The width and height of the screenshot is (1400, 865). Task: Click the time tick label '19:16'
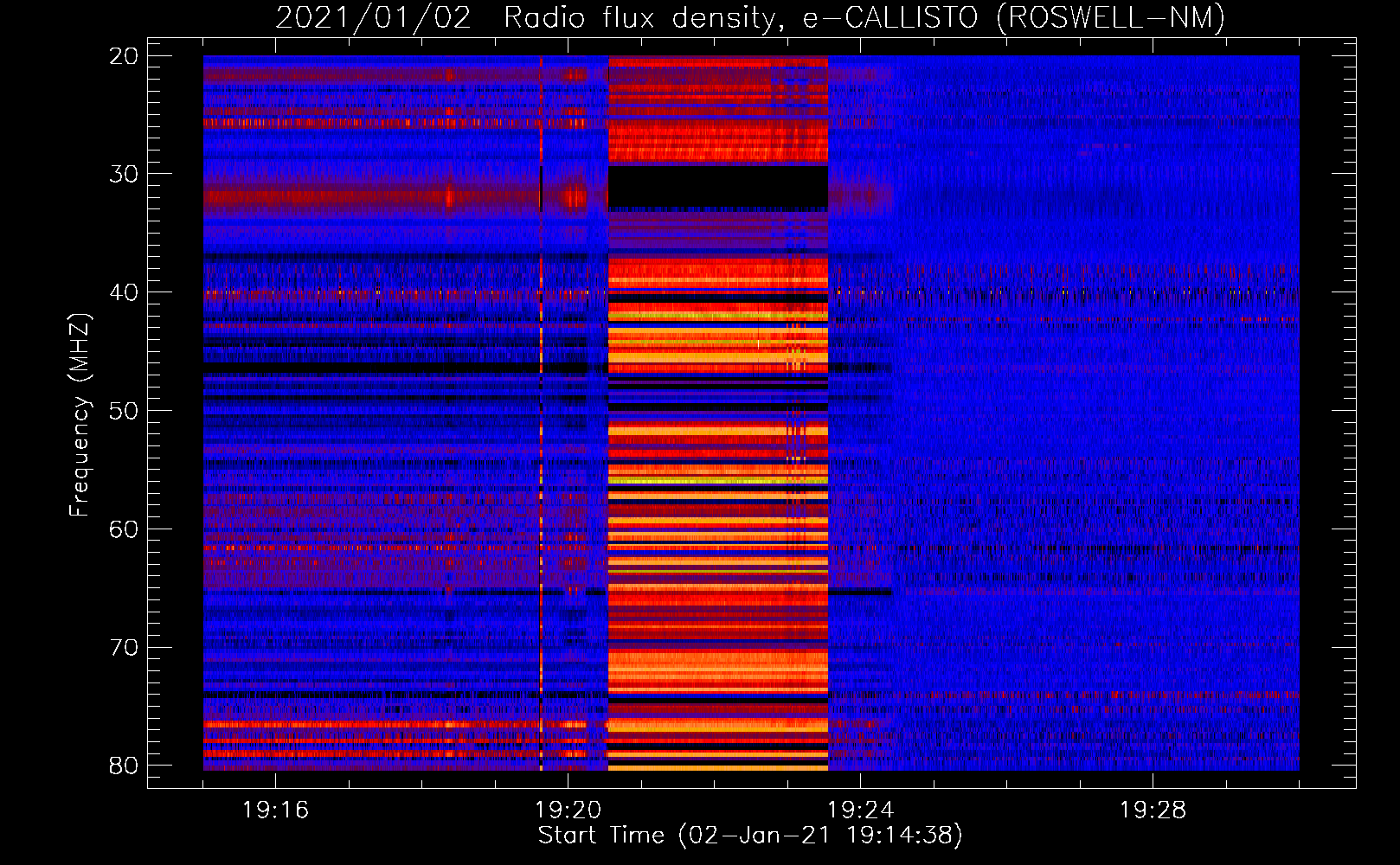pyautogui.click(x=275, y=811)
